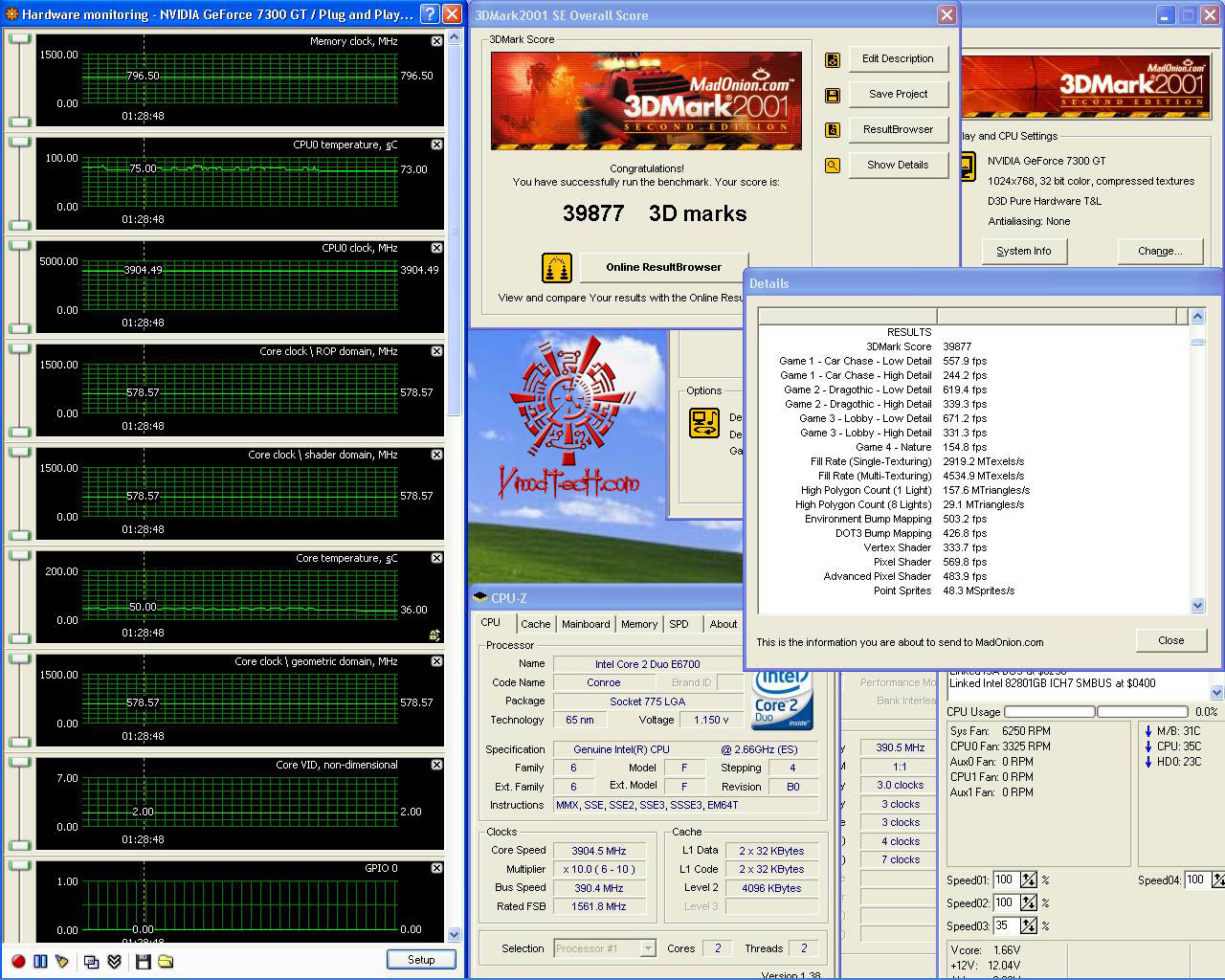The height and width of the screenshot is (980, 1225).
Task: Click the upper slider handle beside Memory clock graph
Action: click(x=19, y=39)
